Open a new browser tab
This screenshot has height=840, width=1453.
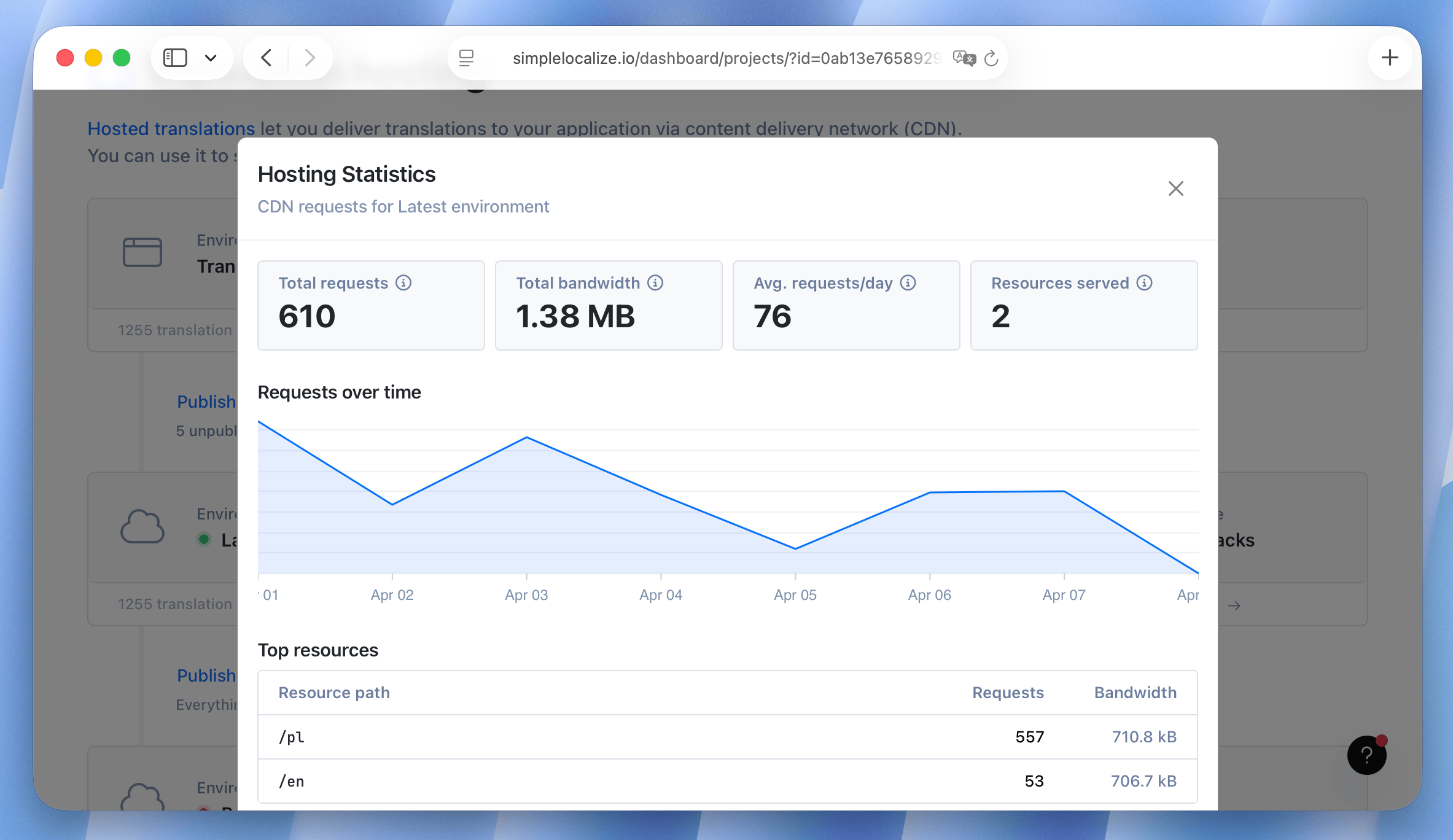point(1390,57)
